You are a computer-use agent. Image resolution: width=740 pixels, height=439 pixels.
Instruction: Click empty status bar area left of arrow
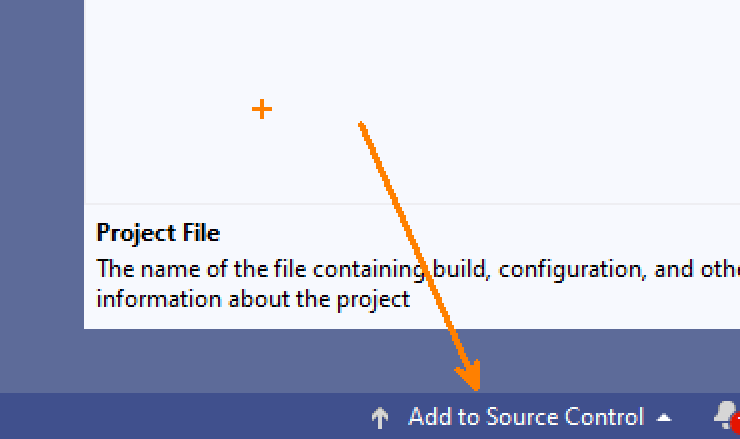click(150, 417)
